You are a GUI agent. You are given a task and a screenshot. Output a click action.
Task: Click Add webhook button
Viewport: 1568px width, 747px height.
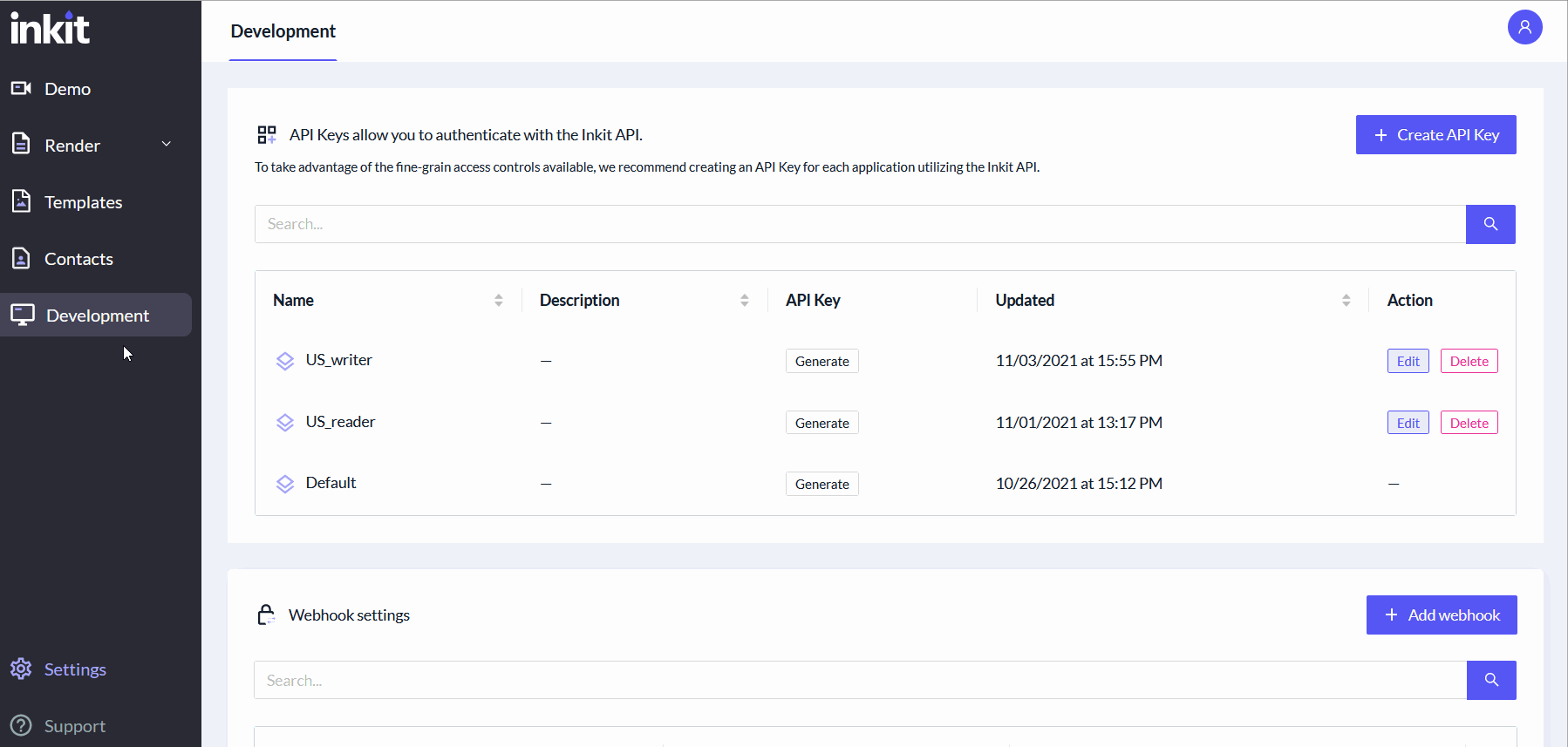click(x=1442, y=615)
